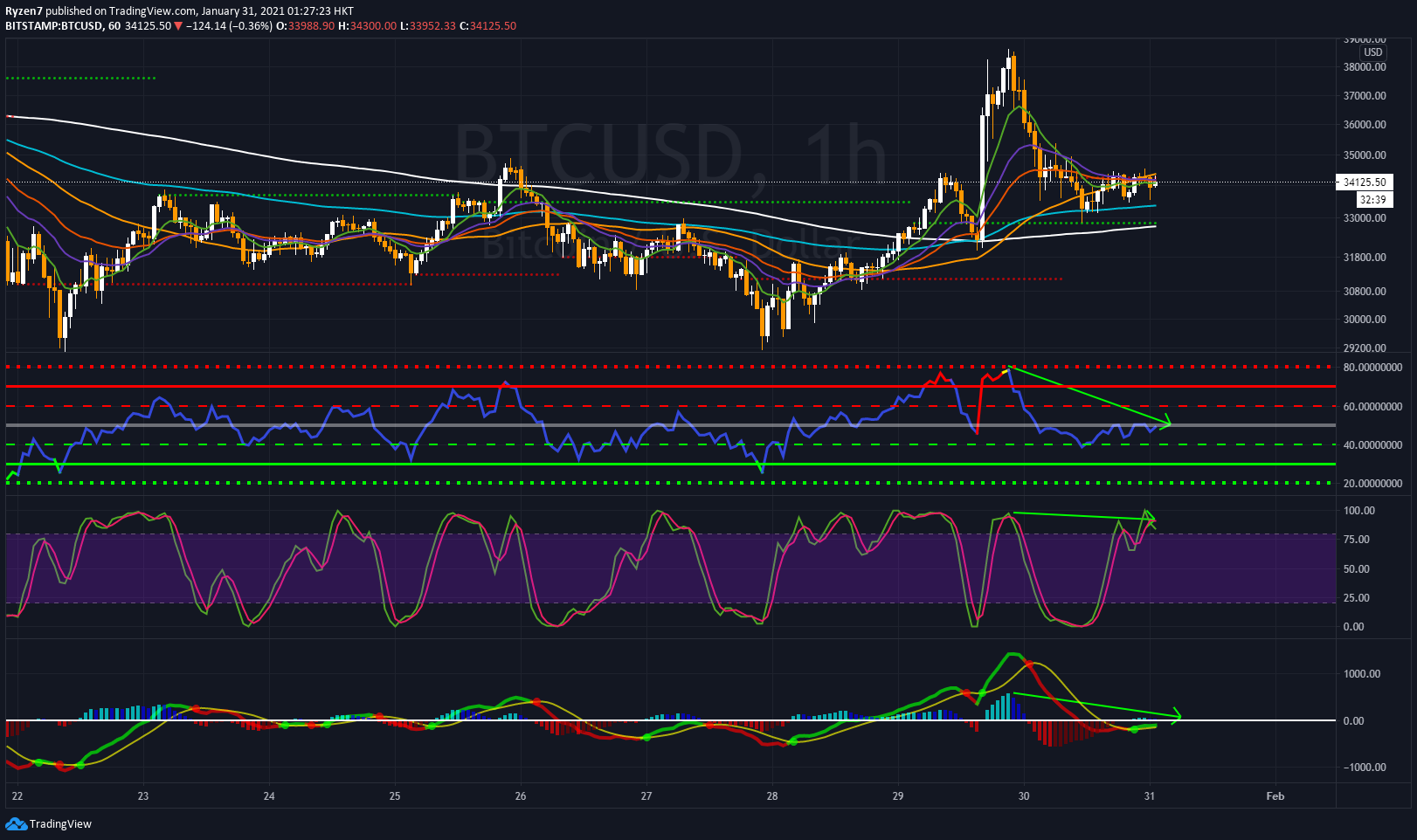The width and height of the screenshot is (1417, 840).
Task: Click the 36000.00 price axis label
Action: (1365, 125)
